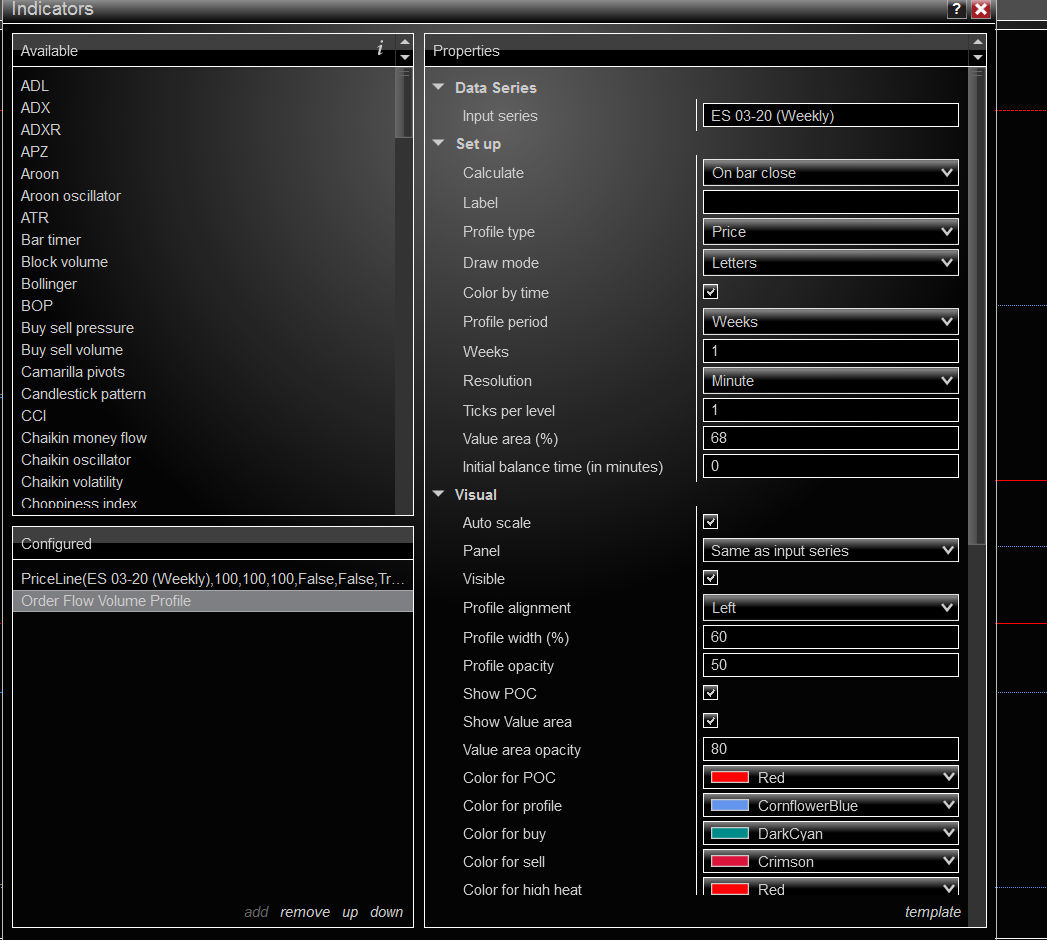1047x940 pixels.
Task: Click the Ticks per level field
Action: click(x=831, y=410)
